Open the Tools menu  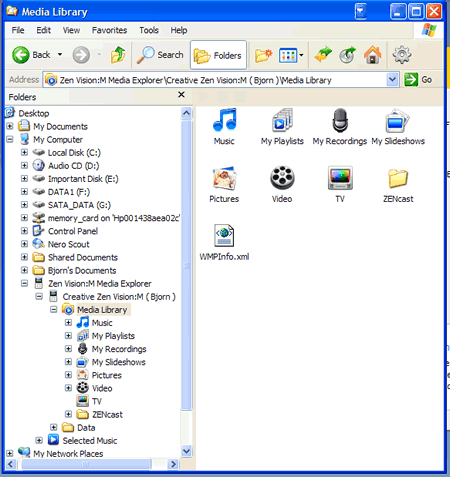click(149, 30)
